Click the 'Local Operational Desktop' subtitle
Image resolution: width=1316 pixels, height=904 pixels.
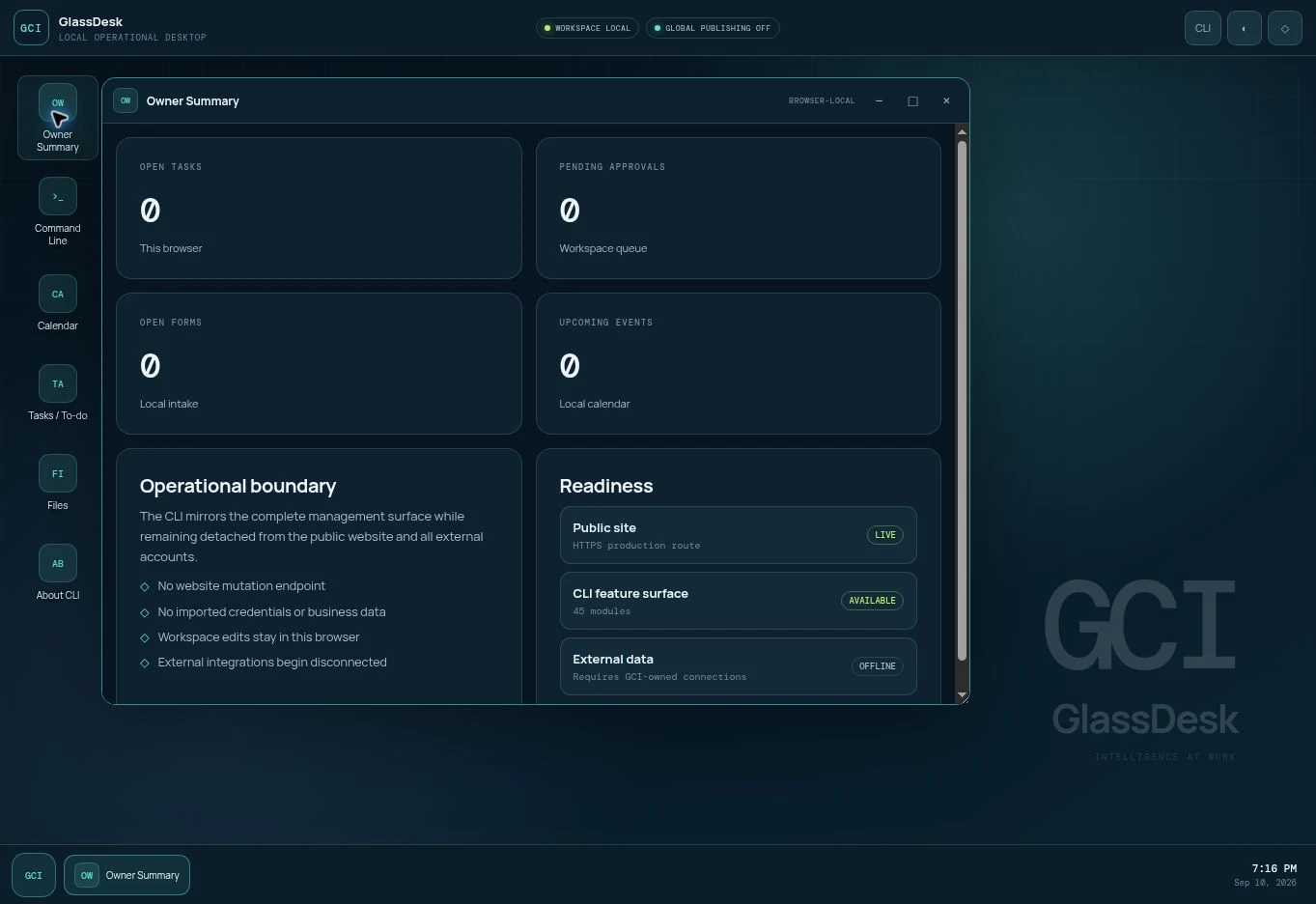[132, 38]
